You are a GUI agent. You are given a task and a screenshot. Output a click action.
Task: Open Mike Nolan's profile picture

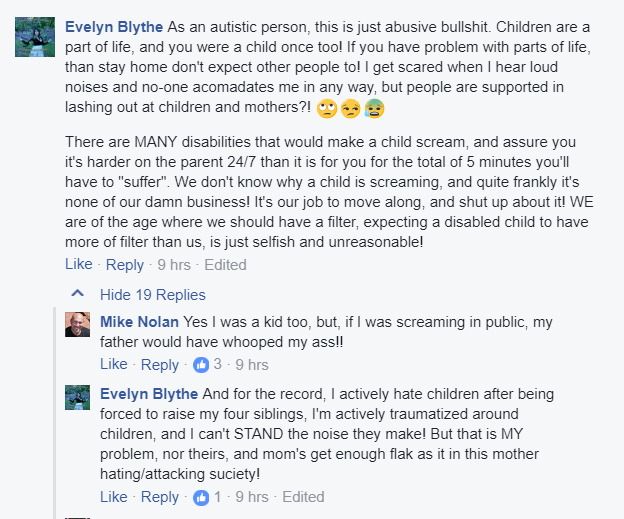[x=78, y=324]
